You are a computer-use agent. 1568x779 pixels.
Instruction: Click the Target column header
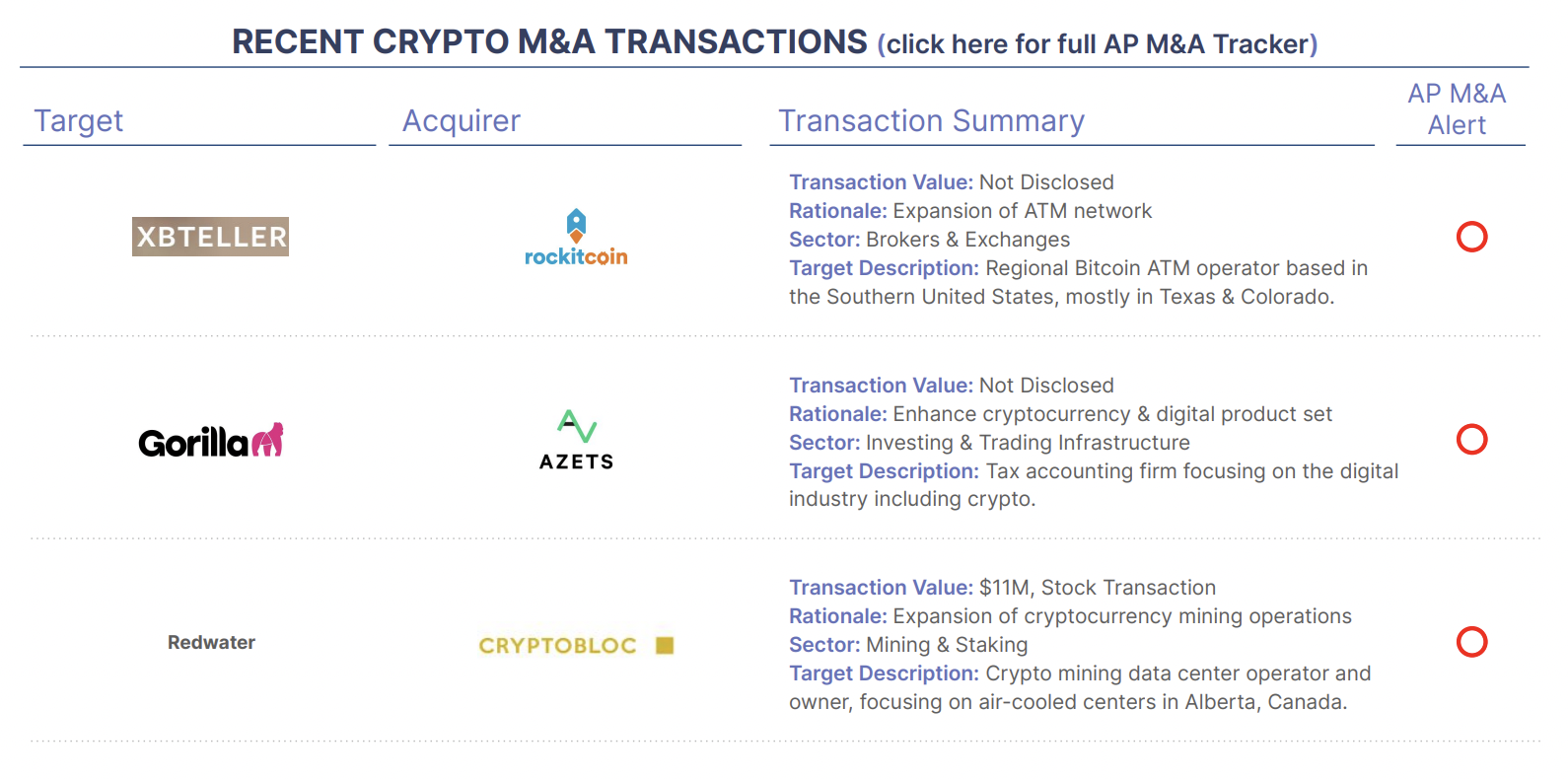pos(79,120)
